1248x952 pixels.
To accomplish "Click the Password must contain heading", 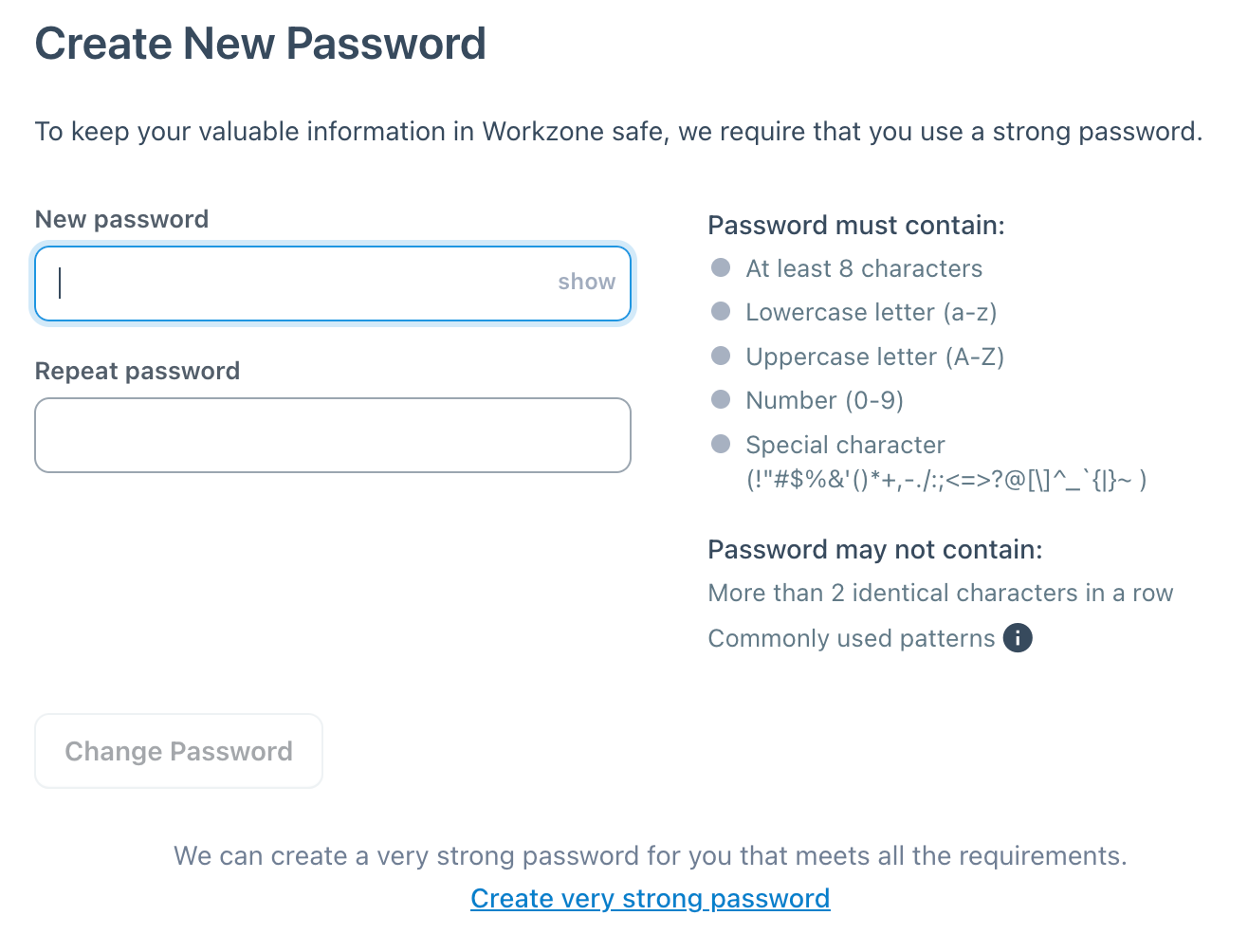I will pos(856,226).
